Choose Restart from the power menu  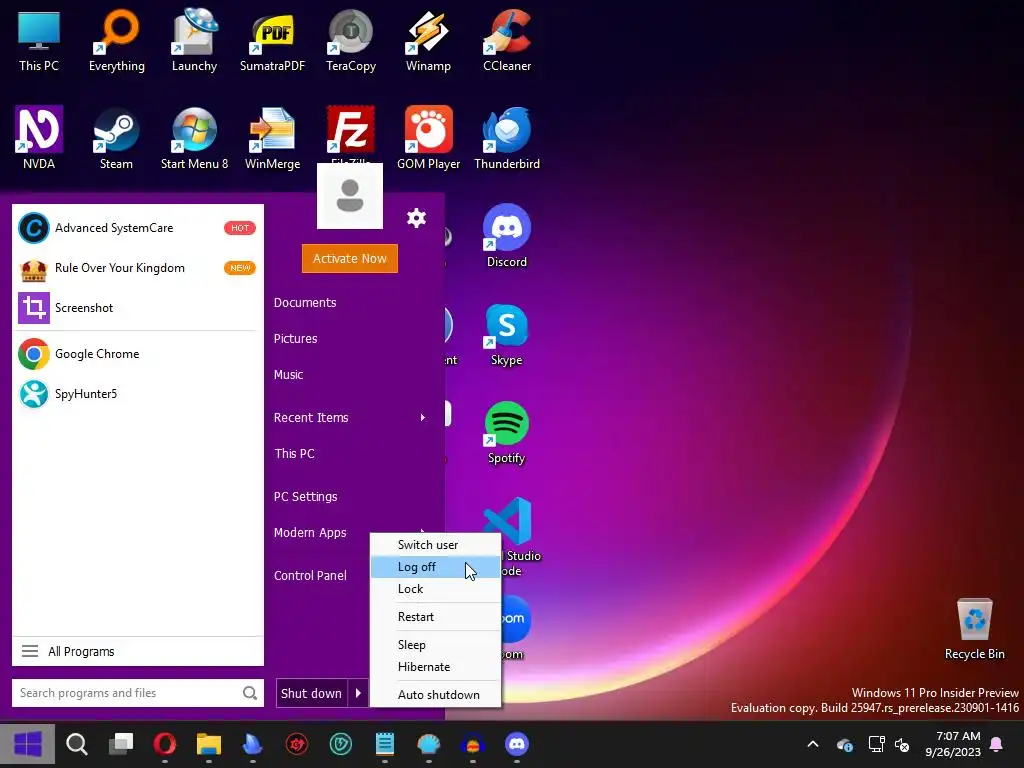tap(436, 617)
